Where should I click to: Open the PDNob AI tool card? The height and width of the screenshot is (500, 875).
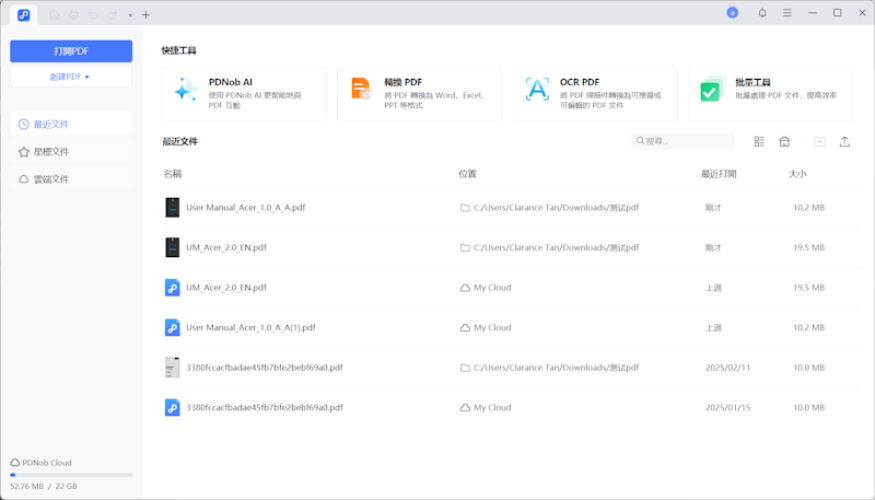coord(243,93)
